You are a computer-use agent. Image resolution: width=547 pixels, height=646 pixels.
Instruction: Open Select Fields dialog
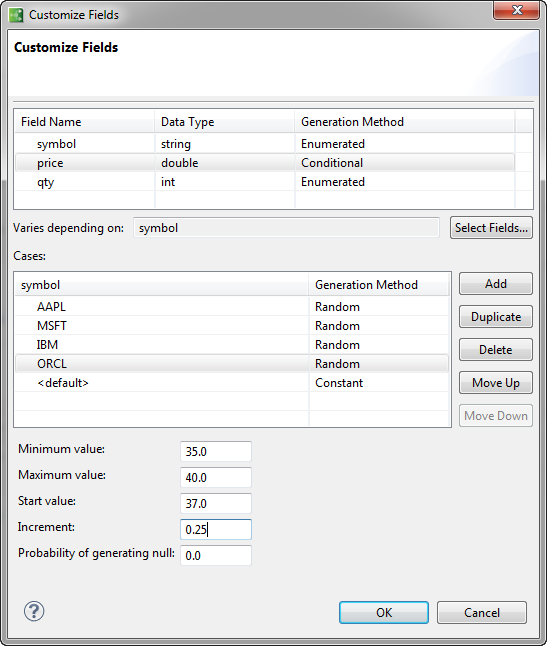pos(491,228)
